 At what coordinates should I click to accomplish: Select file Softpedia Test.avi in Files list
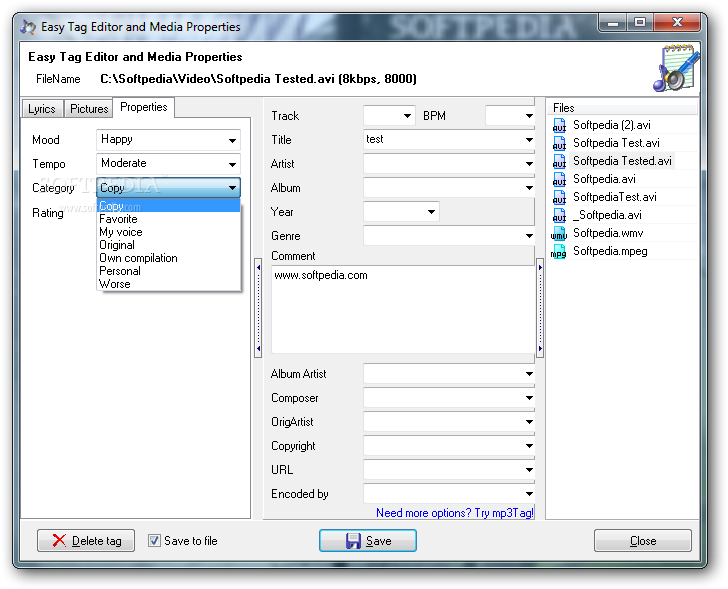[616, 143]
